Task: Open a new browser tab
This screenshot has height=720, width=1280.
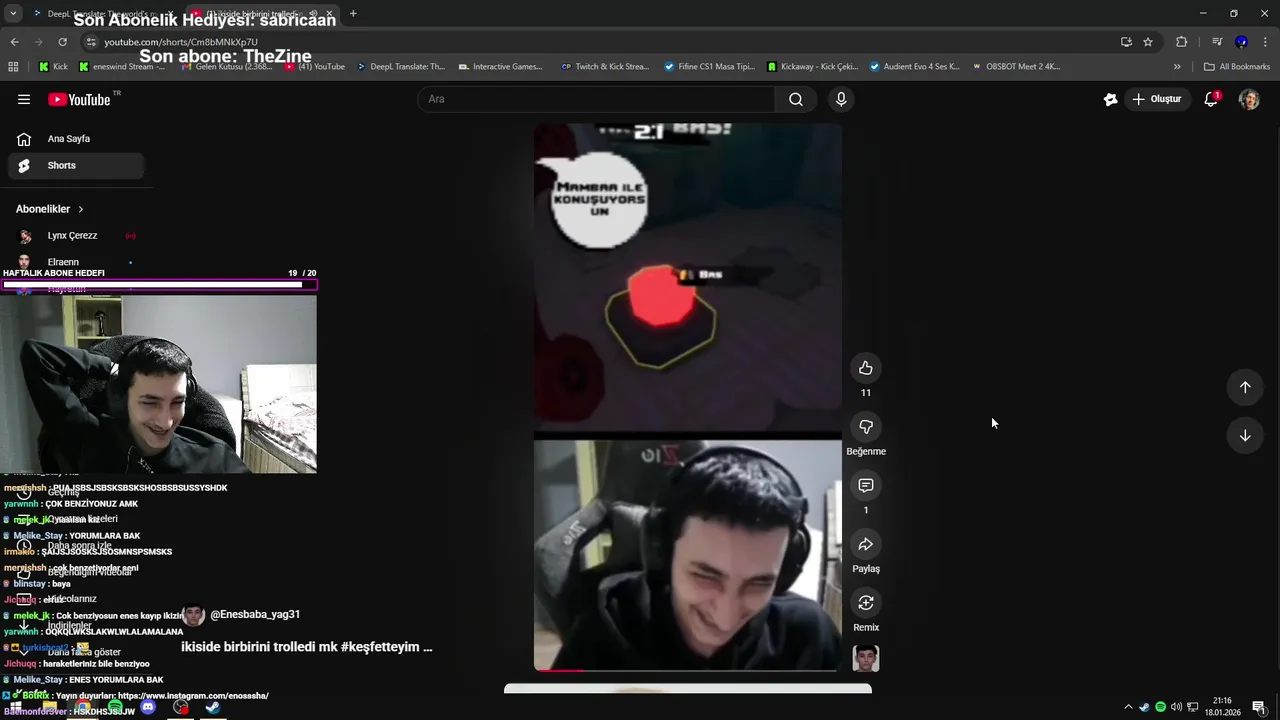Action: [x=353, y=14]
